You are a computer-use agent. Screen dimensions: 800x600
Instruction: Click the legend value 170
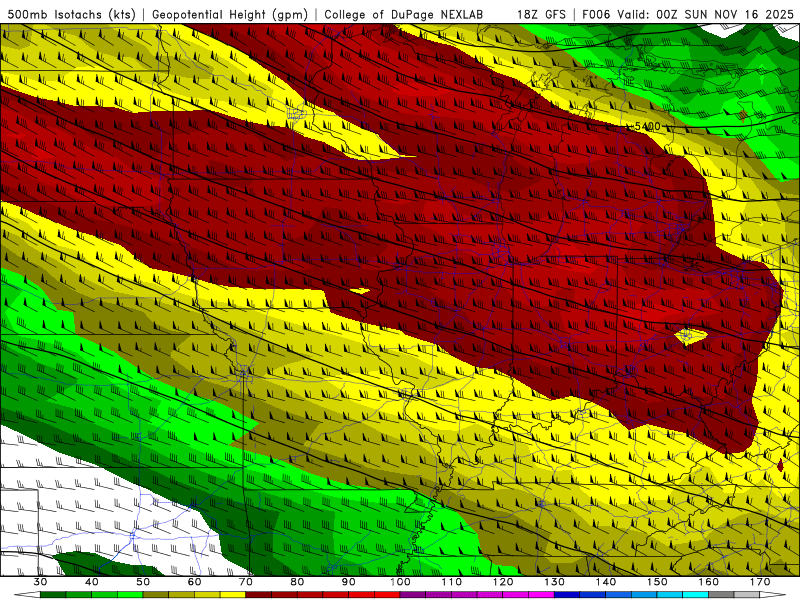coord(760,582)
